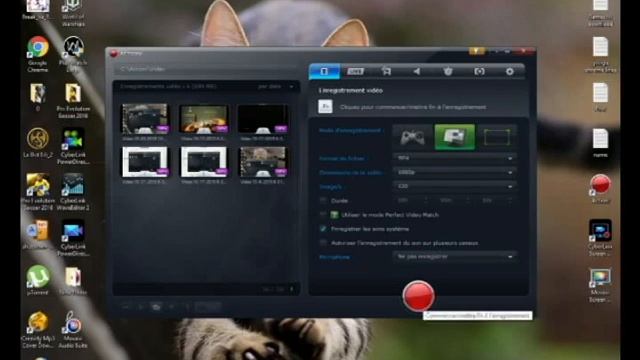Open the uTorrent desktop shortcut
The height and width of the screenshot is (360, 640).
(x=38, y=280)
